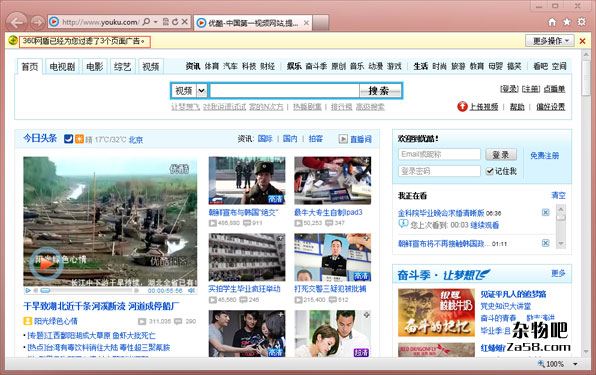This screenshot has width=596, height=375.
Task: Switch to the 视频 tab
Action: pos(151,67)
